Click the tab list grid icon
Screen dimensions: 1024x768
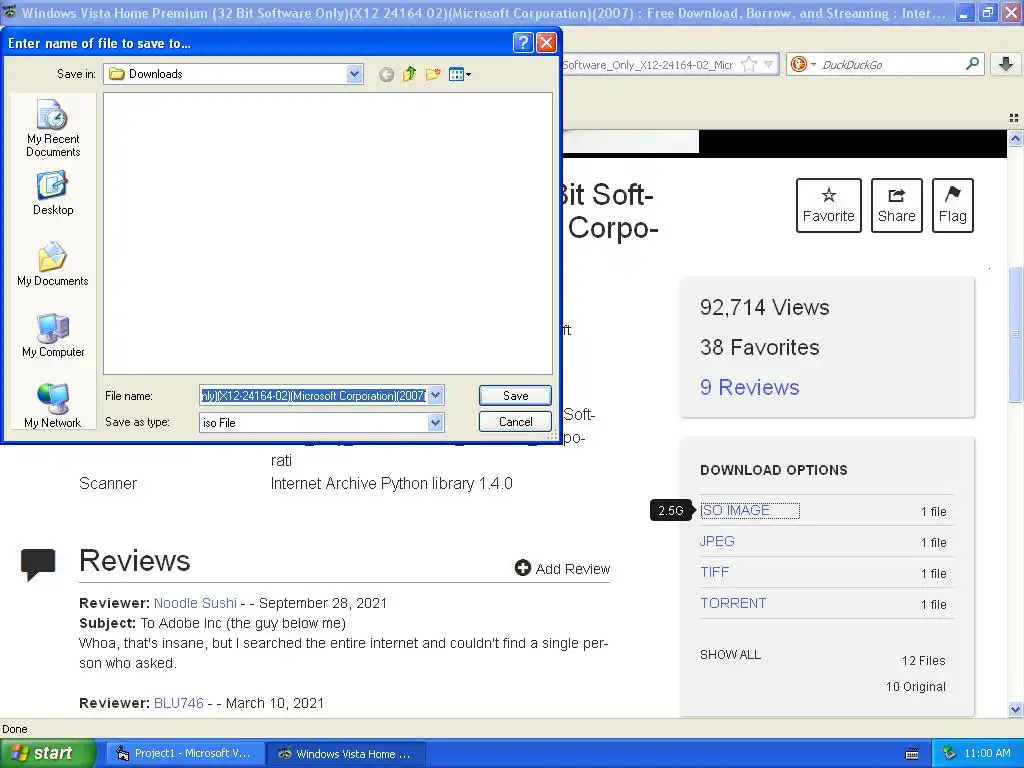point(1014,118)
